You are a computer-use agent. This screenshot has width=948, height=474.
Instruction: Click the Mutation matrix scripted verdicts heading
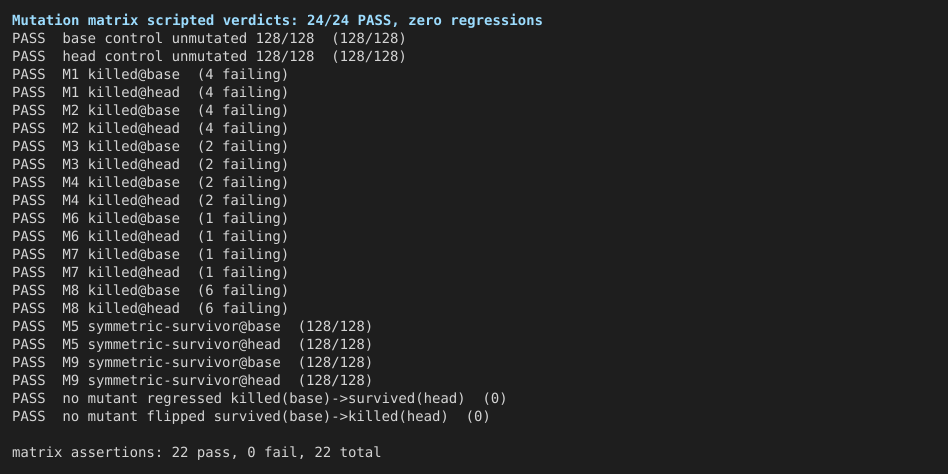point(277,21)
